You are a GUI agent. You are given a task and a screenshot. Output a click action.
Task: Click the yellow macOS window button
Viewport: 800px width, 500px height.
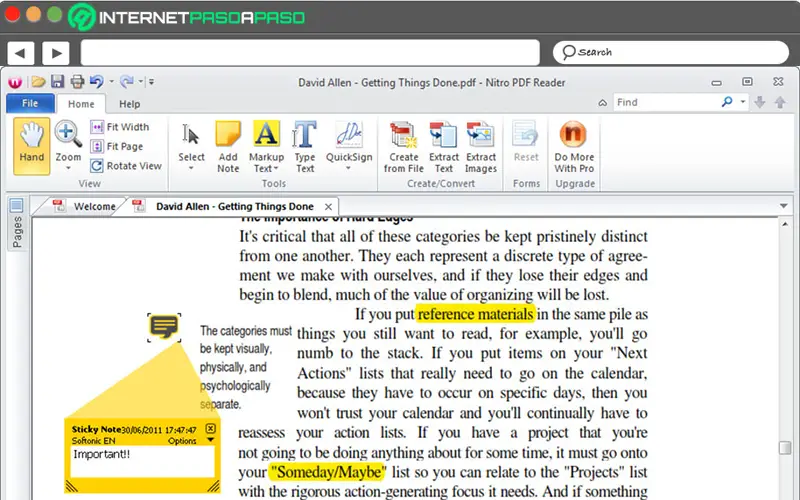click(34, 14)
